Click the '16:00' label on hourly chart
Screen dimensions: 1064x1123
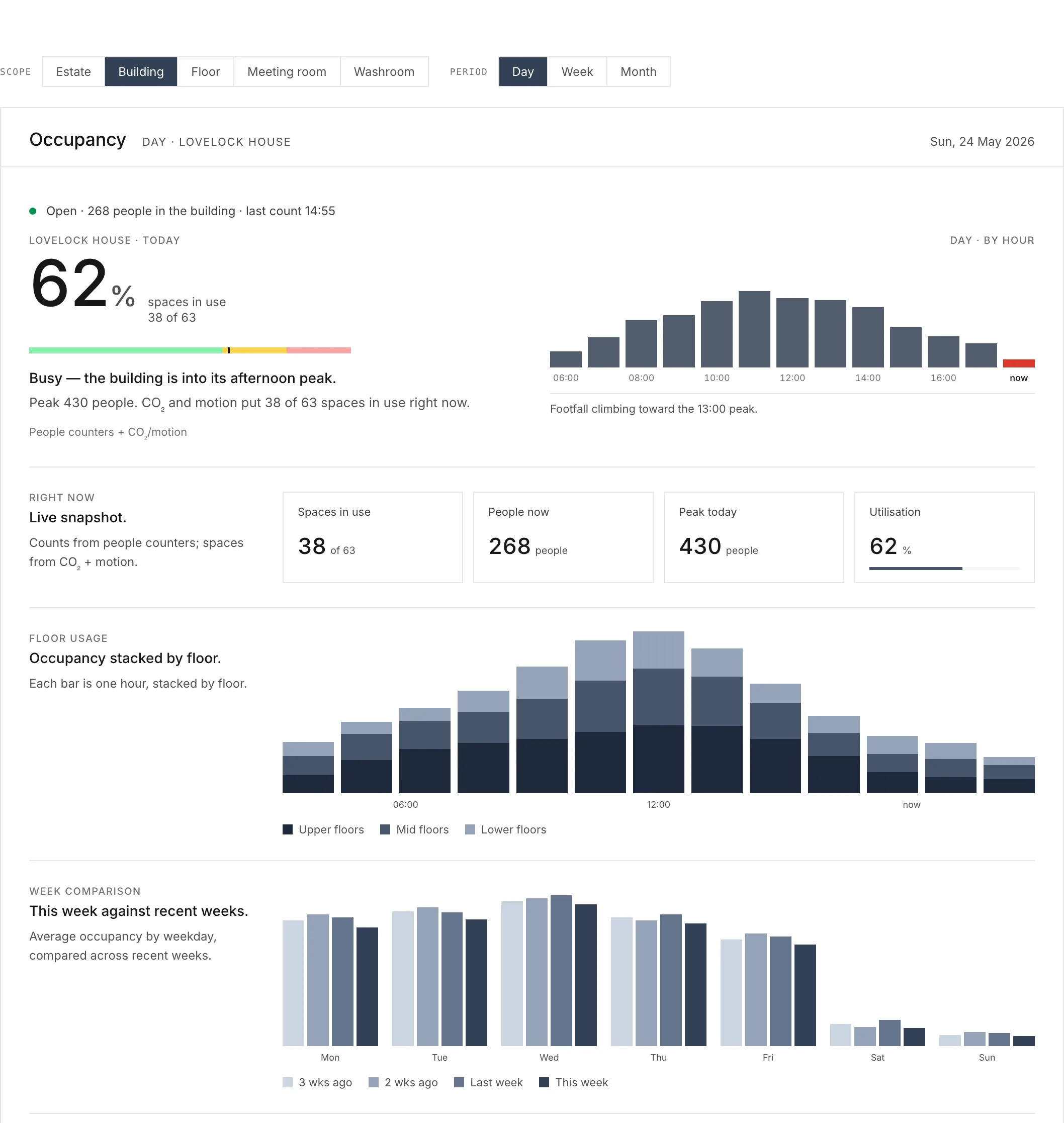943,378
